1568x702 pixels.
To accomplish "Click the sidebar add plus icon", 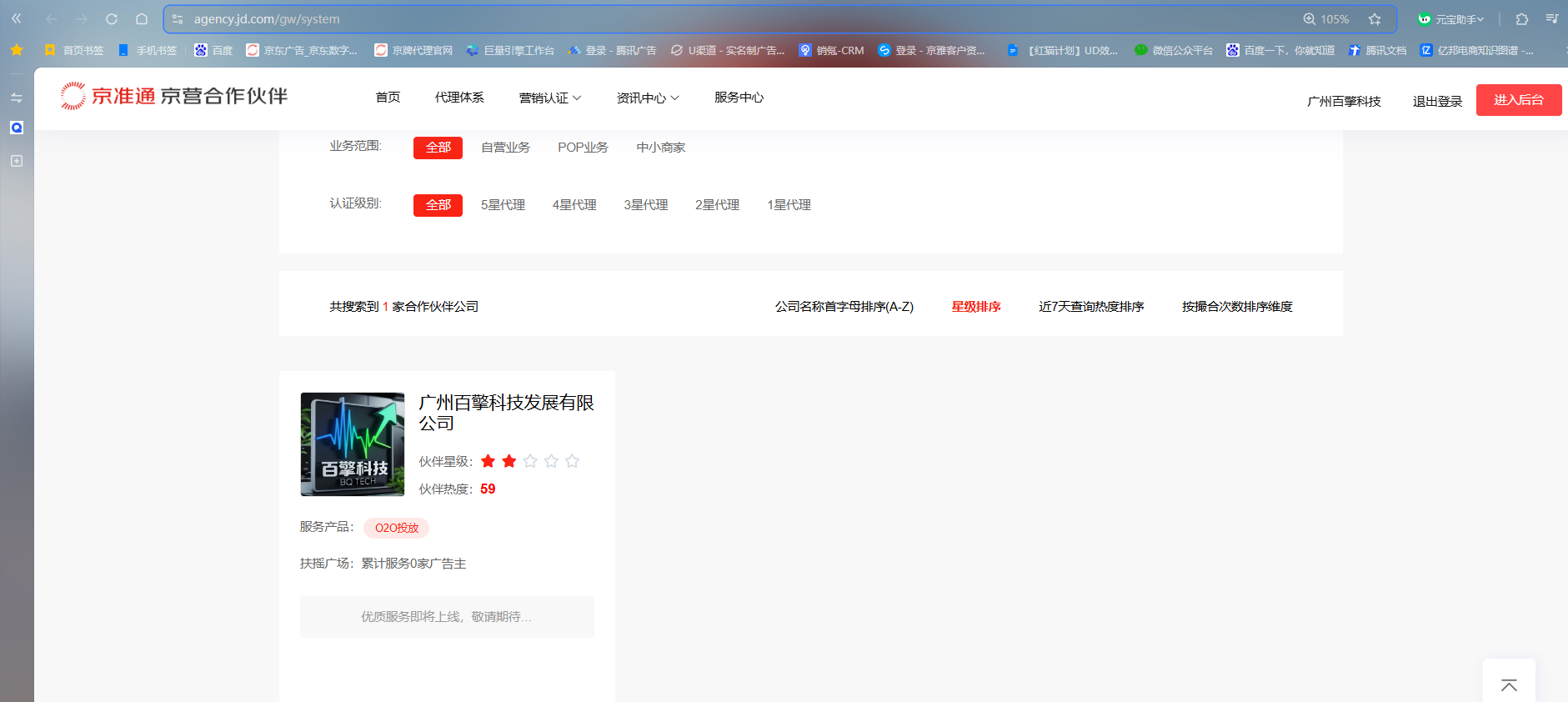I will [17, 161].
